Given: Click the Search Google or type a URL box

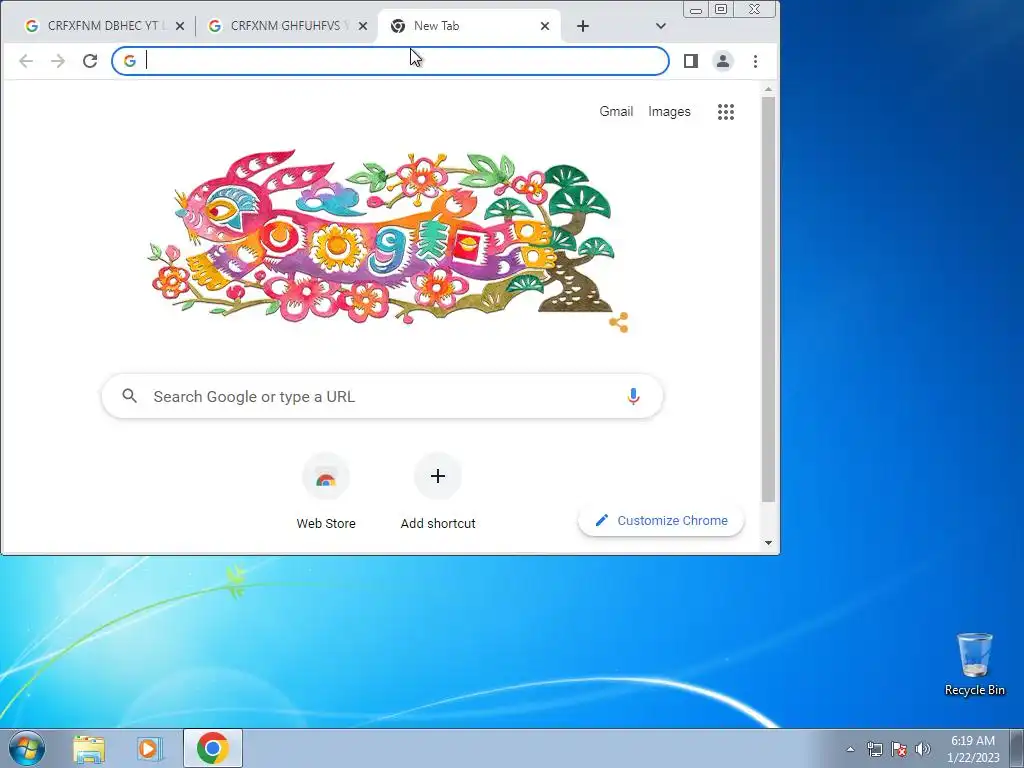Looking at the screenshot, I should [x=382, y=396].
